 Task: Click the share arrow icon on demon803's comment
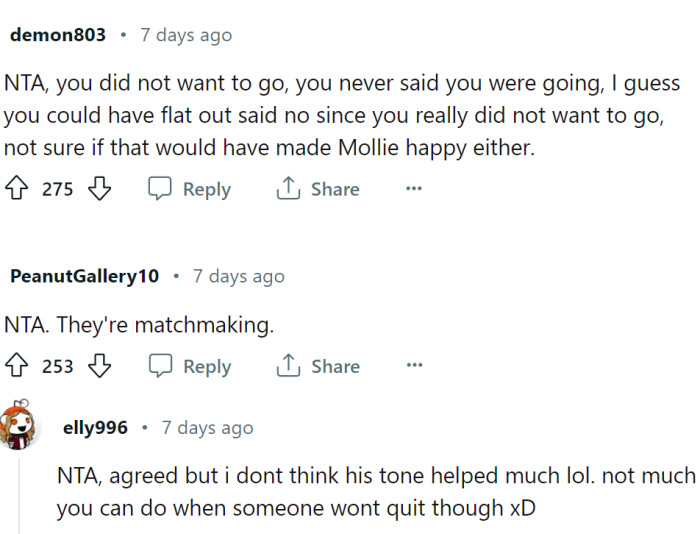coord(288,189)
